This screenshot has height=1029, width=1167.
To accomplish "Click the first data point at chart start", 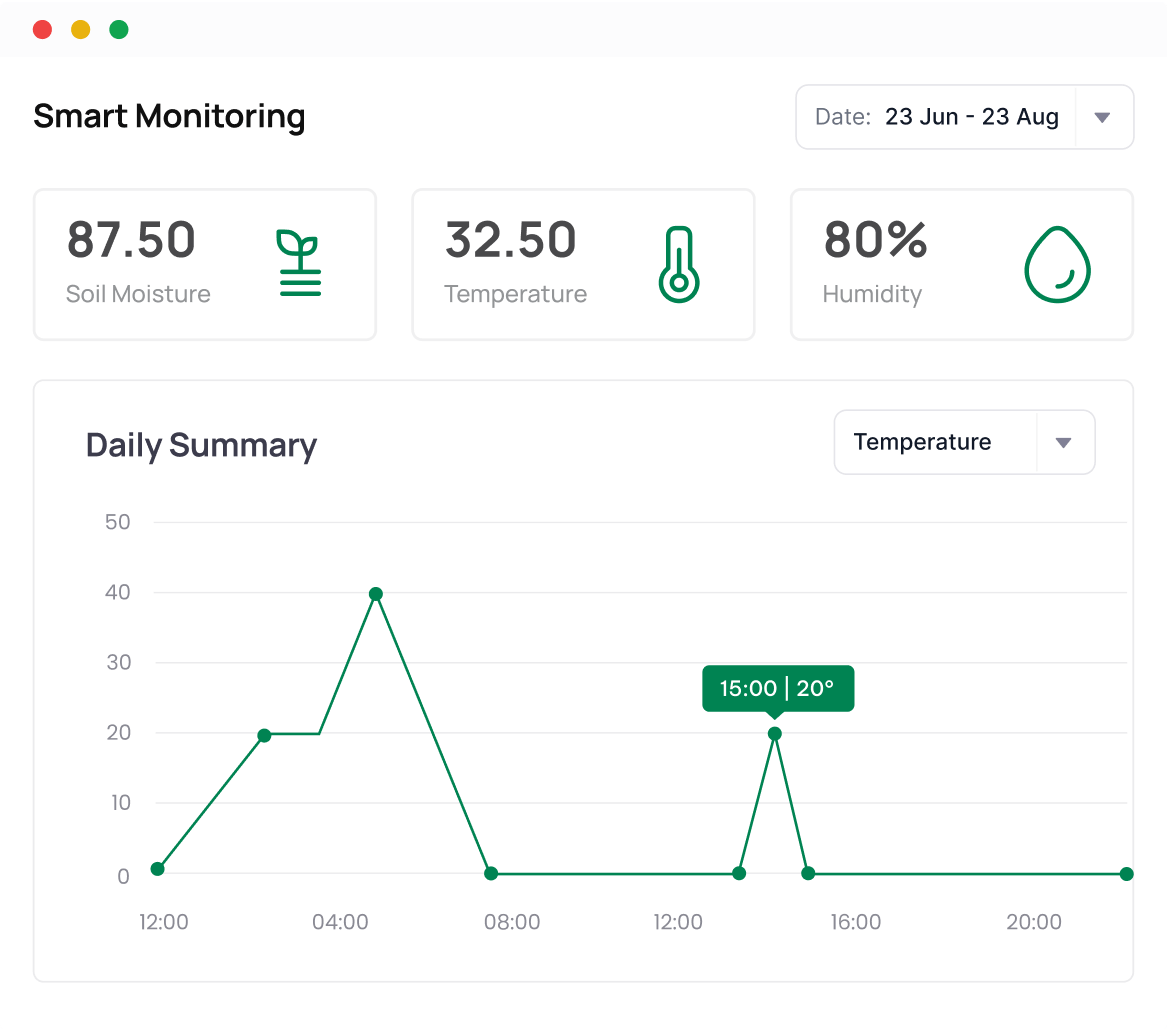I will pyautogui.click(x=157, y=869).
